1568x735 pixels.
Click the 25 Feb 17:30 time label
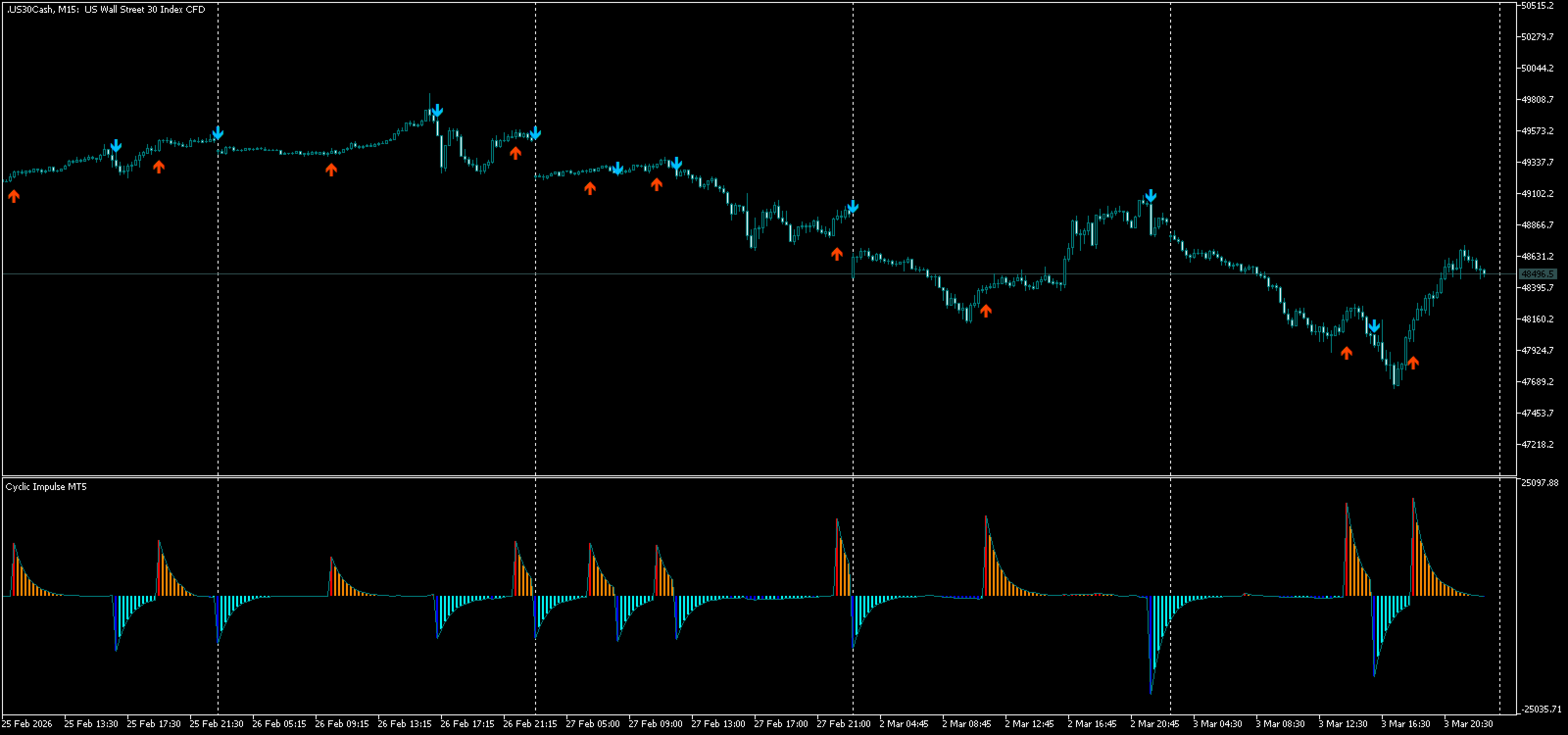pos(154,724)
